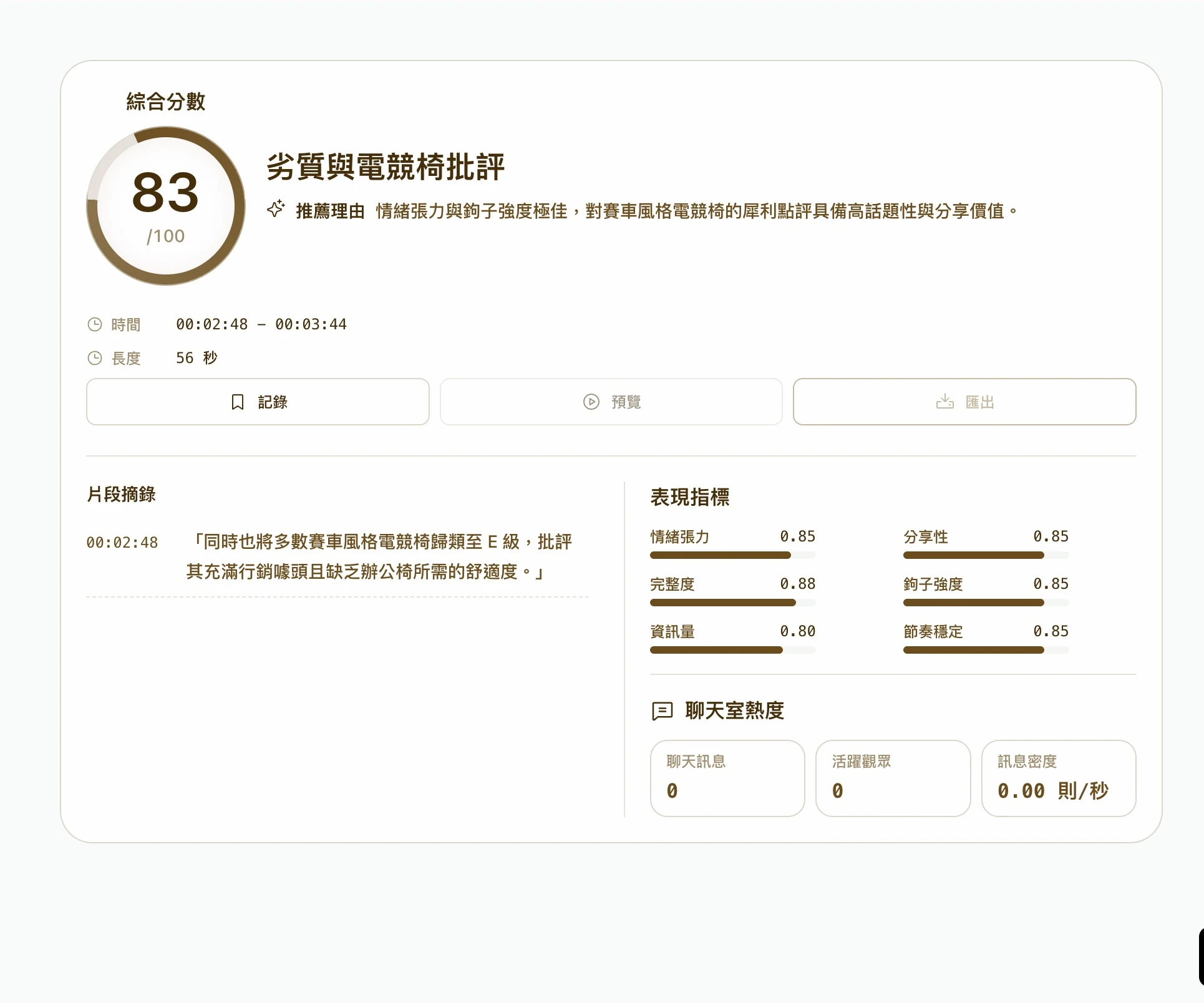Viewport: 1204px width, 1003px height.
Task: Click the 00:02:48 timestamp in 片段摘錄
Action: pos(122,543)
